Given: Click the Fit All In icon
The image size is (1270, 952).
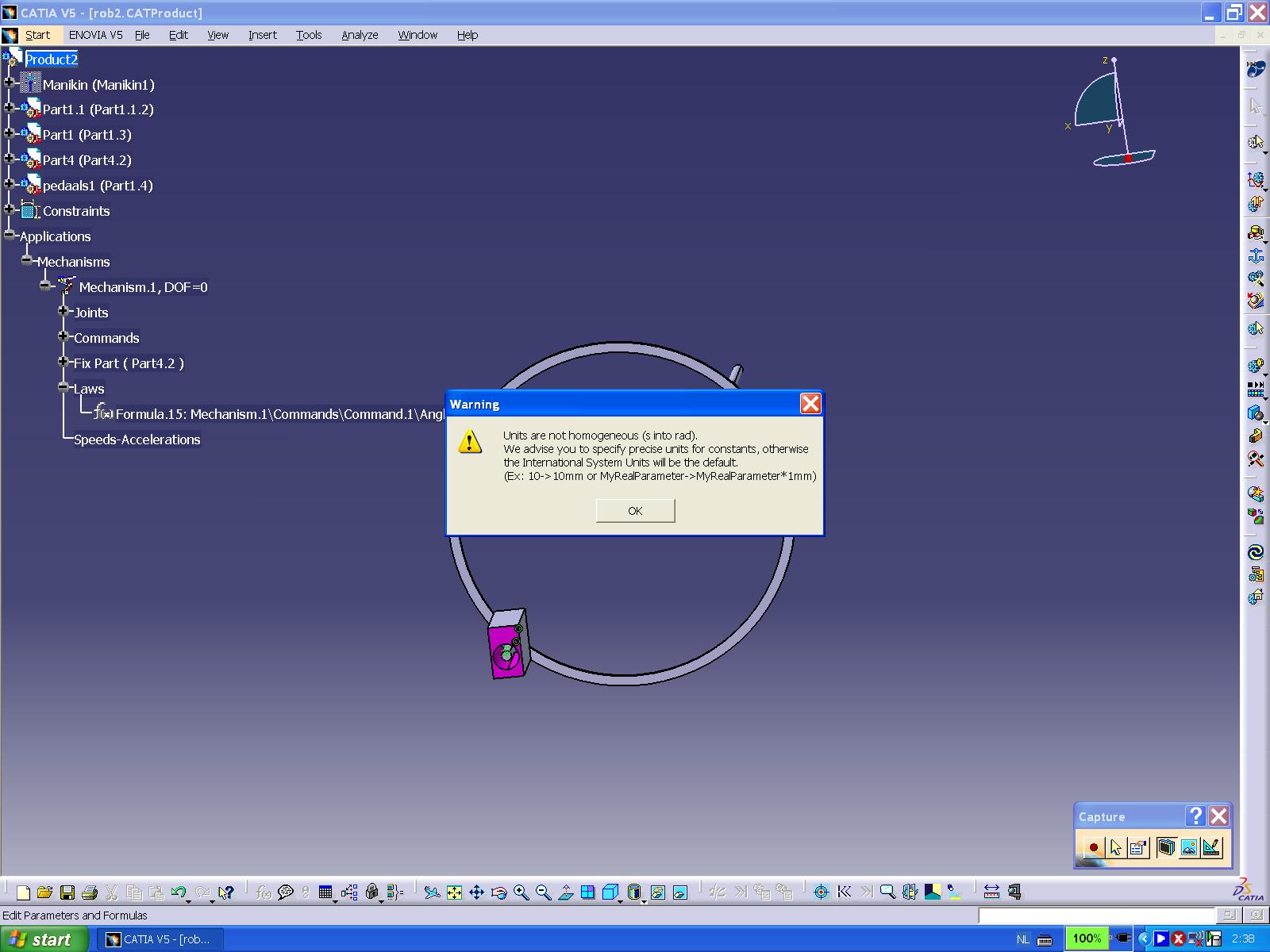Looking at the screenshot, I should coord(454,892).
